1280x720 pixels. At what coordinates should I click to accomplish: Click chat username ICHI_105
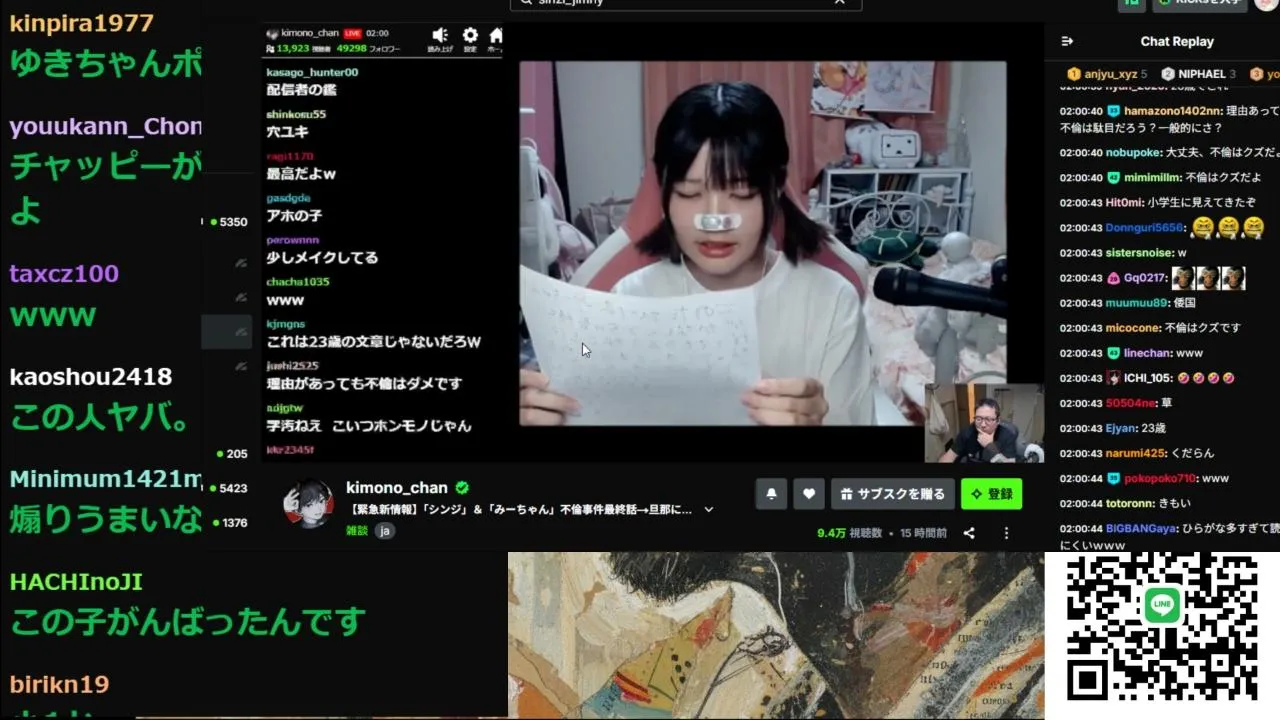coord(1148,378)
